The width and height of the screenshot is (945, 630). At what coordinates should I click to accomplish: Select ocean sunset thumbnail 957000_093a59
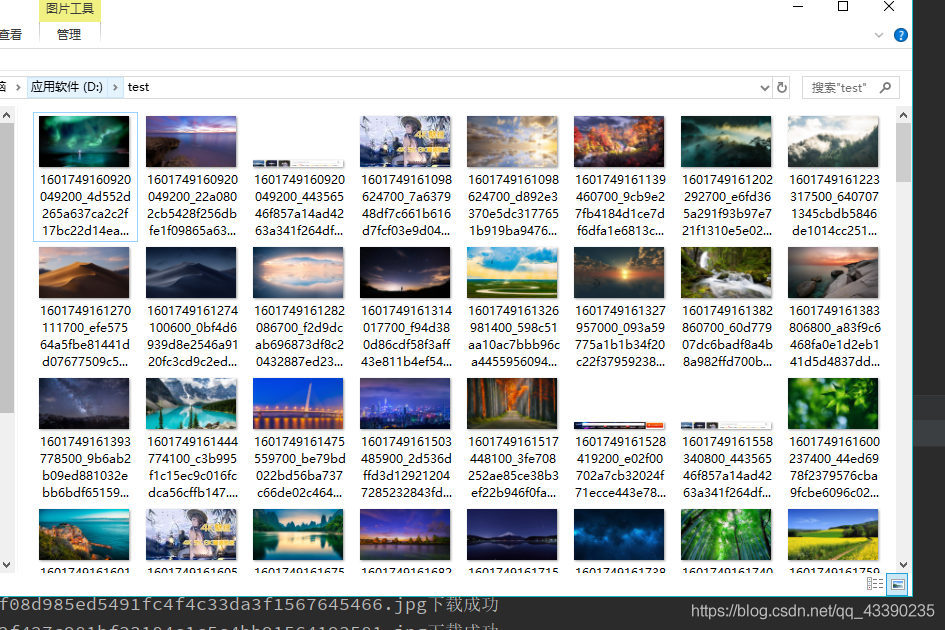[619, 272]
